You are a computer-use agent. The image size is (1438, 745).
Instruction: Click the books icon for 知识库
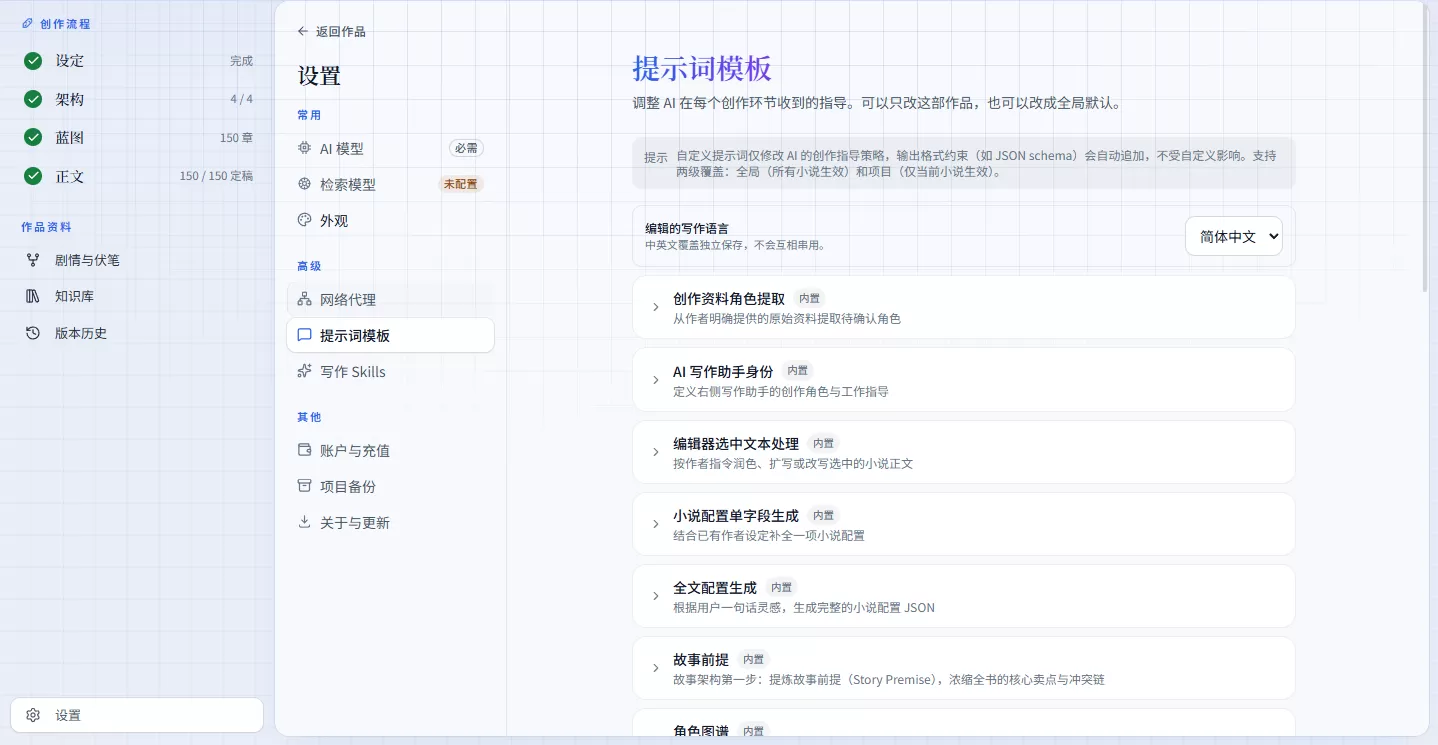coord(33,296)
